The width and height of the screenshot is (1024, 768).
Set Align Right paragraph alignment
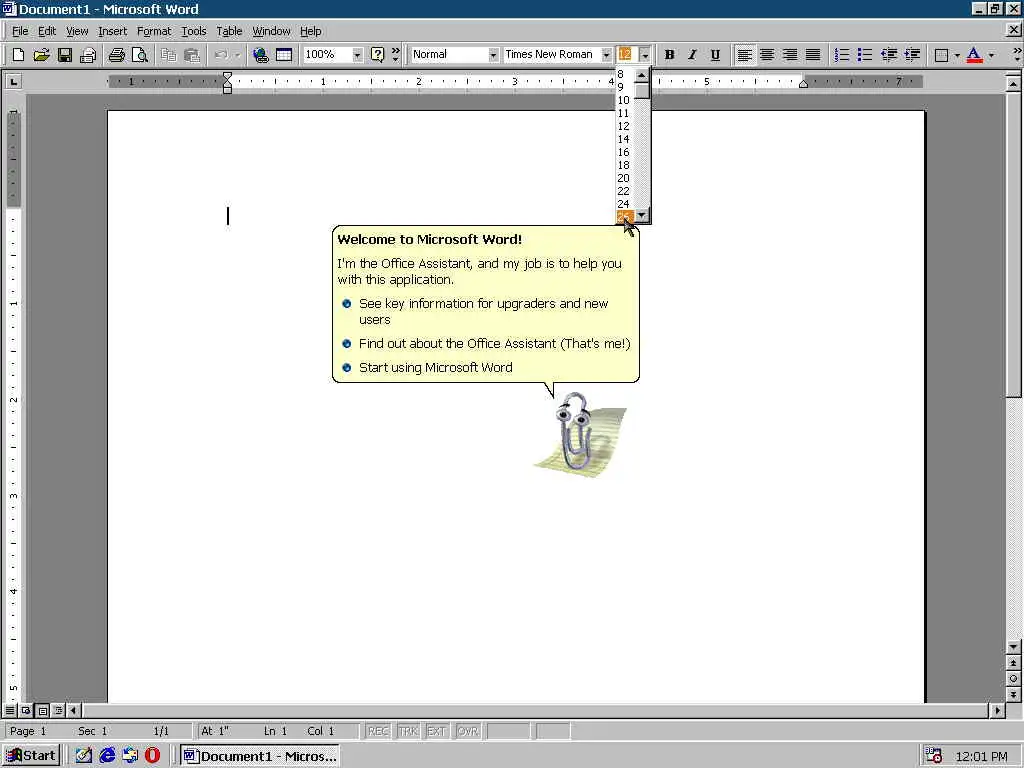coord(790,55)
